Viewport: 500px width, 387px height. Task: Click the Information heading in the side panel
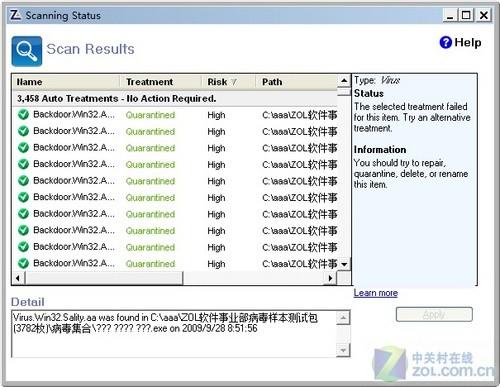[380, 150]
